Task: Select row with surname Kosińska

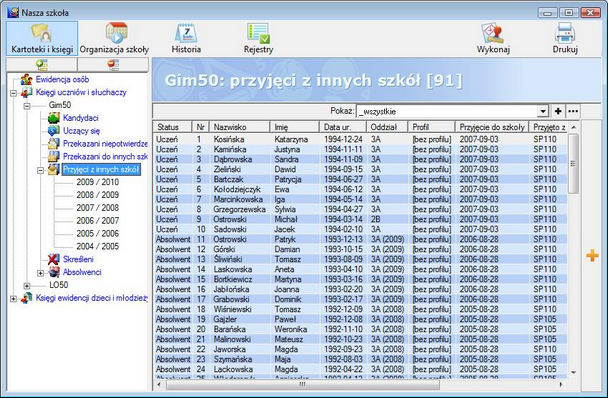Action: click(361, 139)
